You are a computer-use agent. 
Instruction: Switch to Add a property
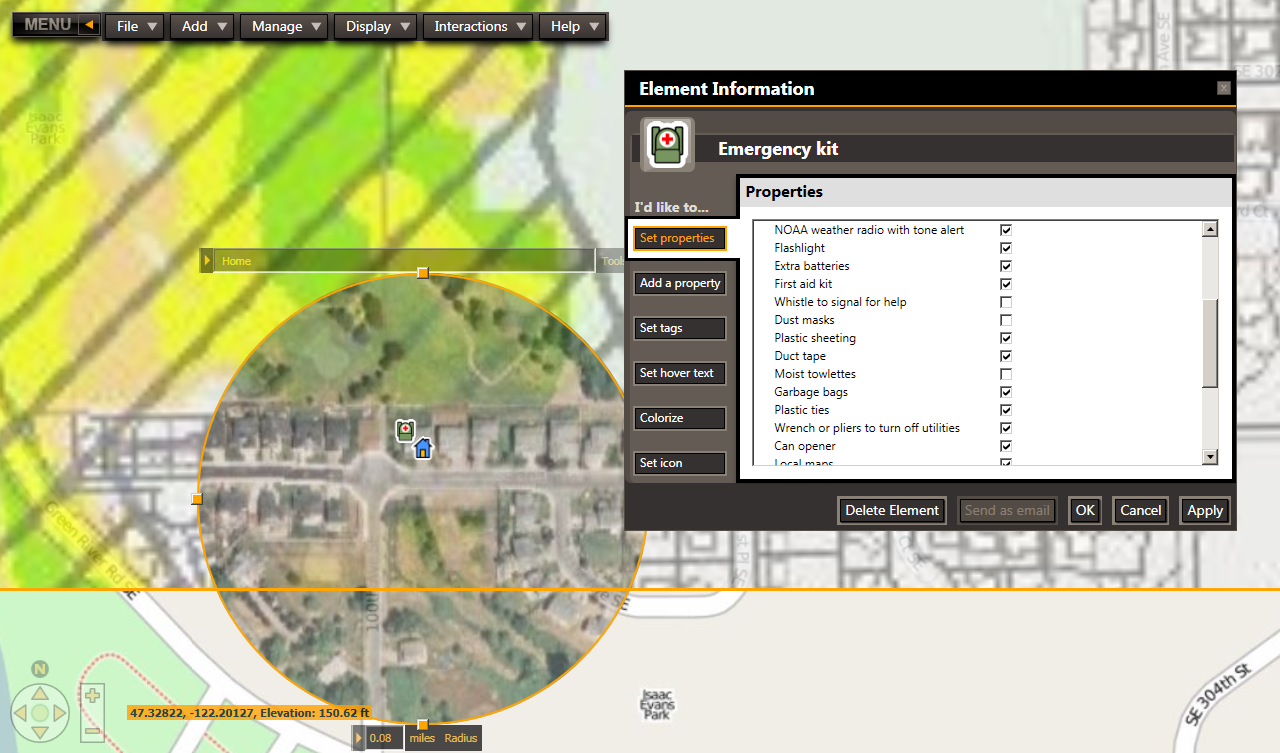[x=680, y=283]
